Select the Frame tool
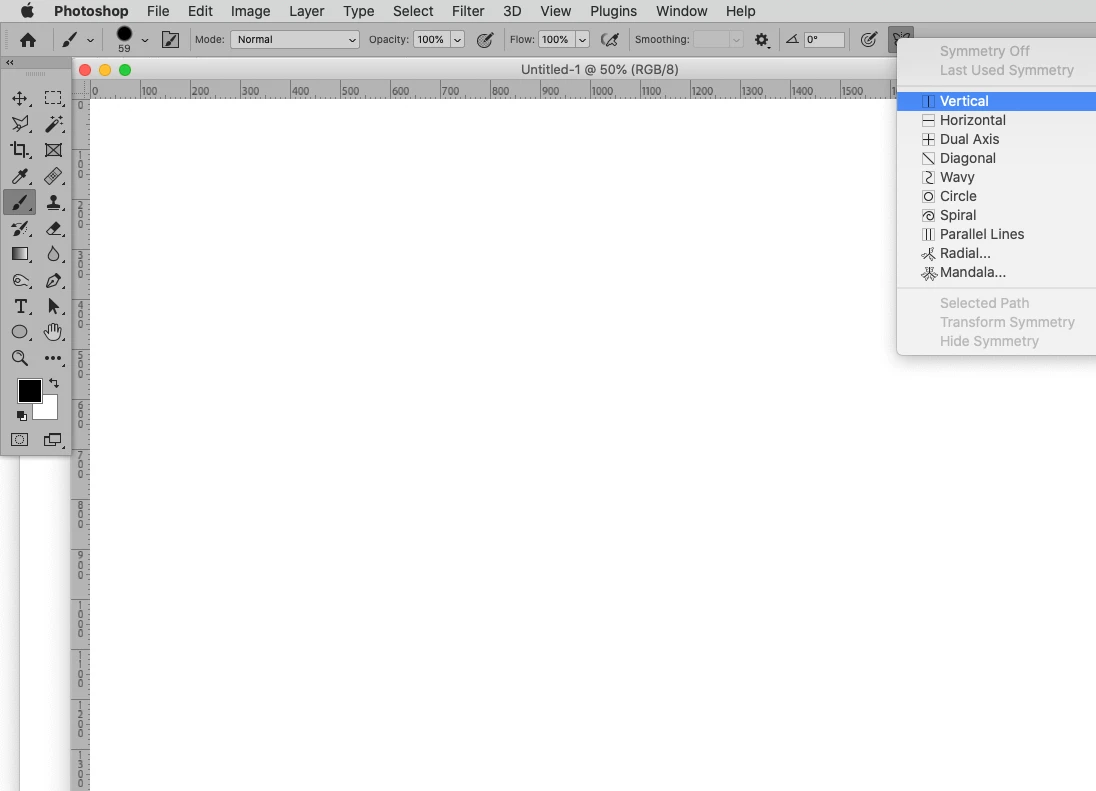 coord(53,150)
